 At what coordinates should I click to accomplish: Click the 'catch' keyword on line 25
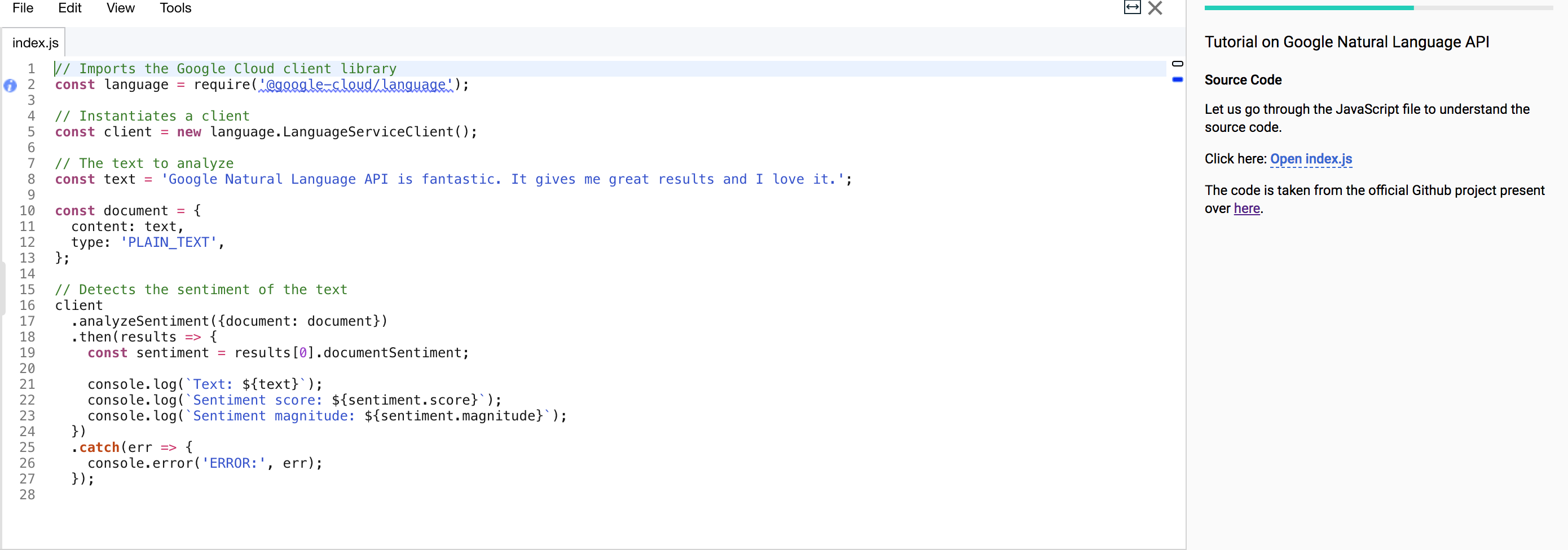(x=99, y=447)
